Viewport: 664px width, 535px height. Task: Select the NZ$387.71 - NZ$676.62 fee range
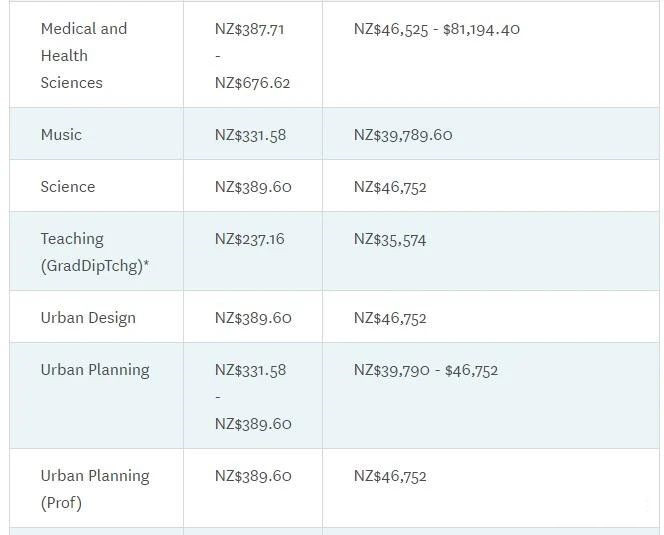point(252,56)
